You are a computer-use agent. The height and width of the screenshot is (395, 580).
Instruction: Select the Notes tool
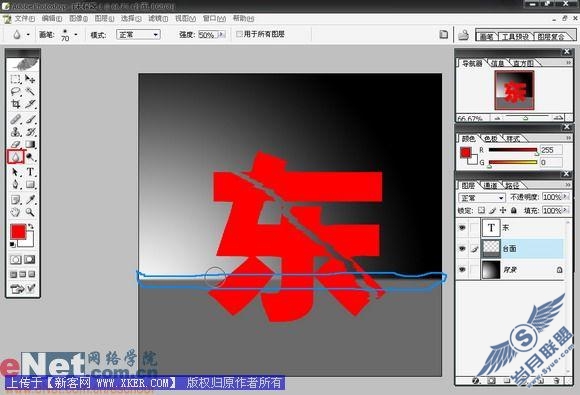pyautogui.click(x=16, y=200)
